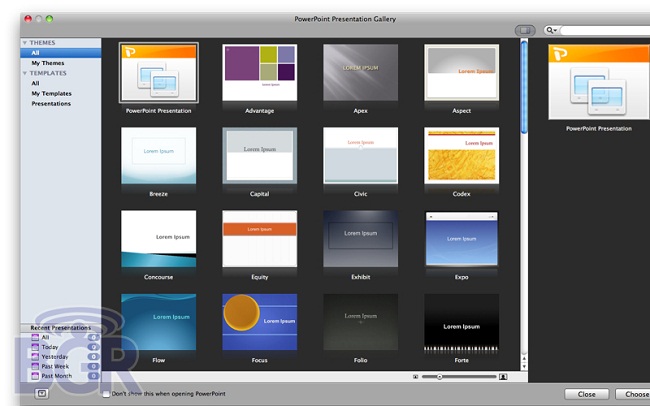The width and height of the screenshot is (650, 406).
Task: Click the search magnifier icon
Action: tap(549, 30)
